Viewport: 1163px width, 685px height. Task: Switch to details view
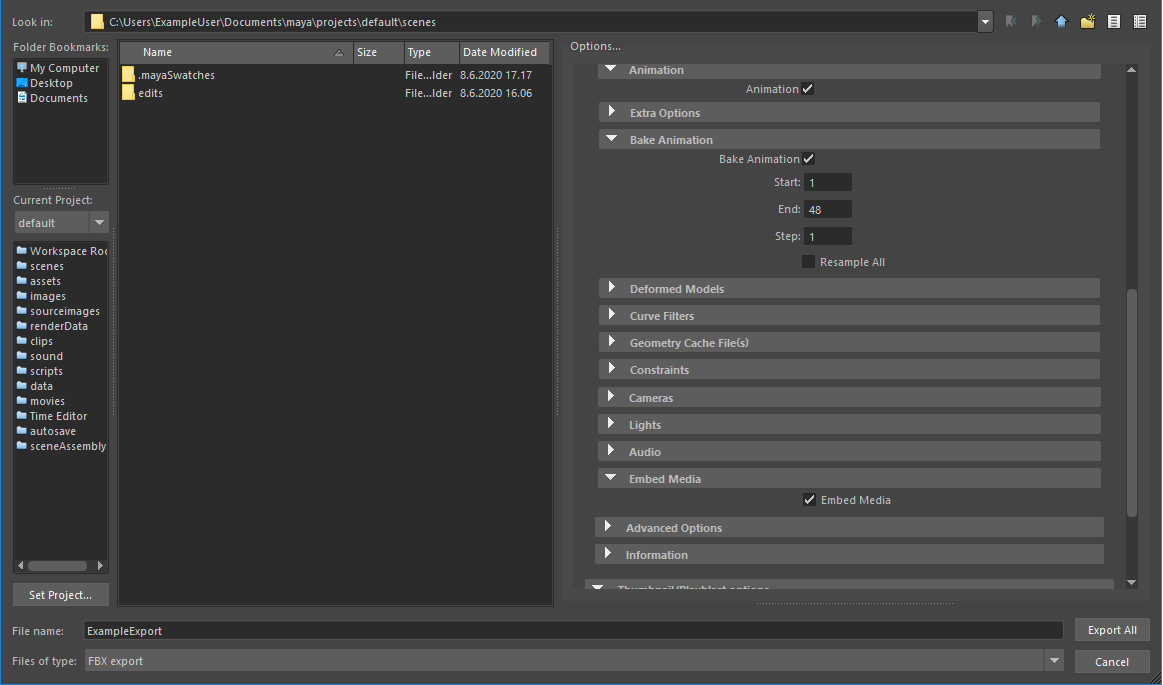(x=1138, y=20)
